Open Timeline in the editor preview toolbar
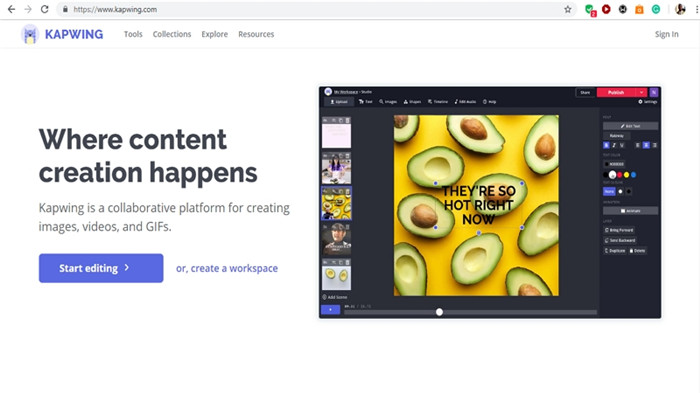700x393 pixels. click(438, 102)
